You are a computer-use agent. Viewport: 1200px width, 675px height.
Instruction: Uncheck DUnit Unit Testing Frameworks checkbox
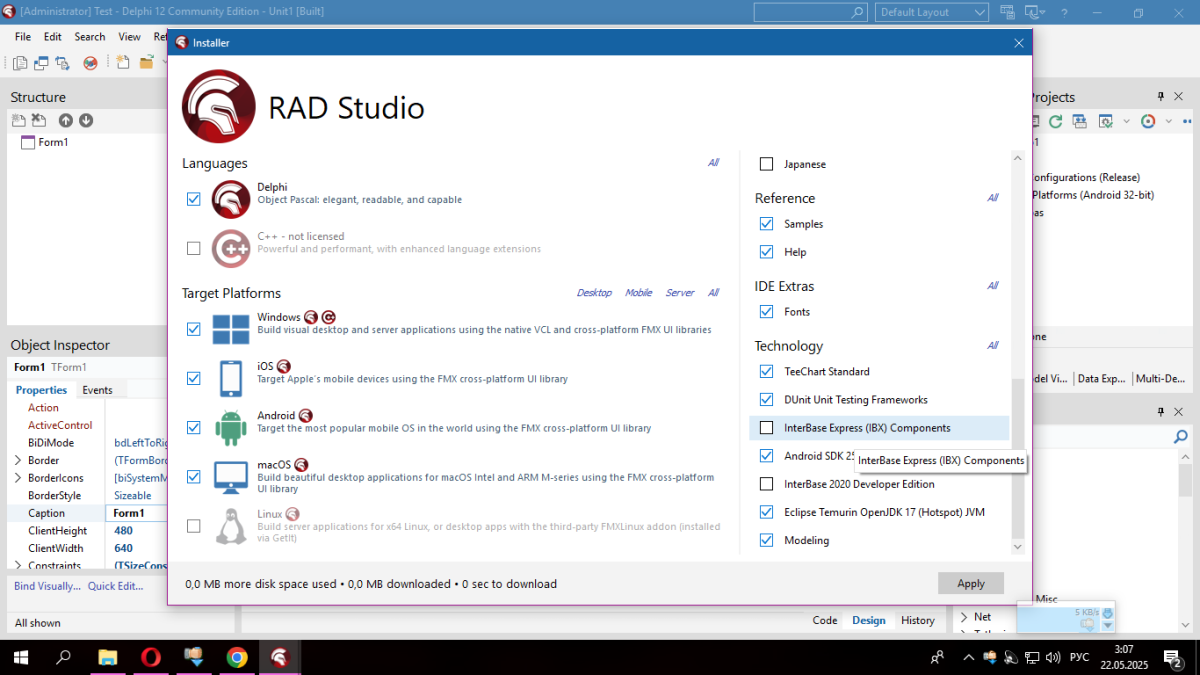(x=767, y=399)
